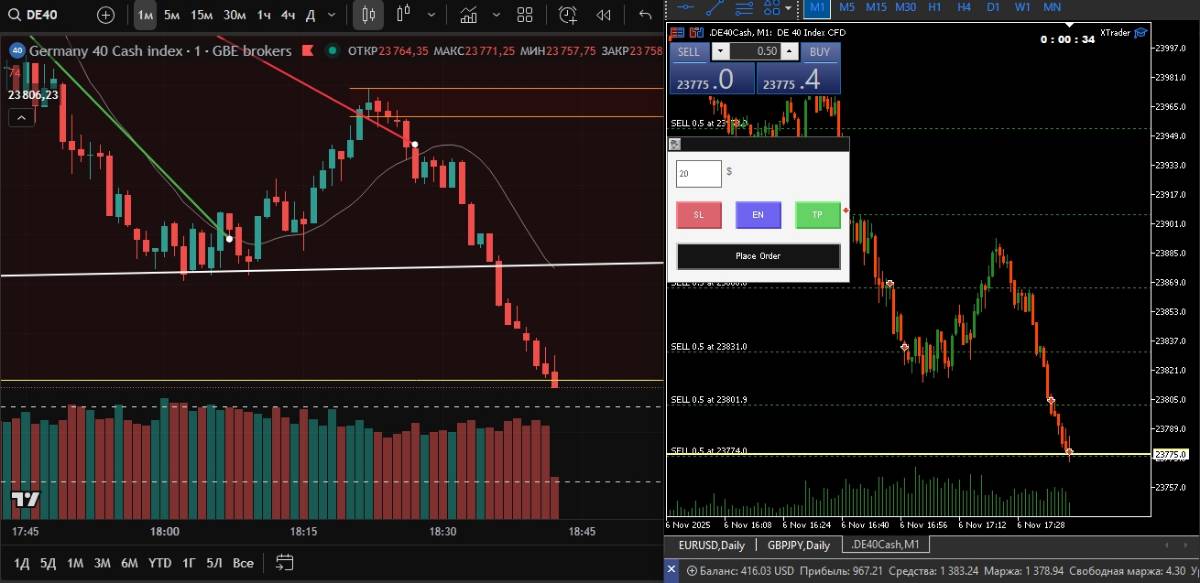Collapse the legend with the chevron button
Screen dimensions: 1200x583
(21, 118)
